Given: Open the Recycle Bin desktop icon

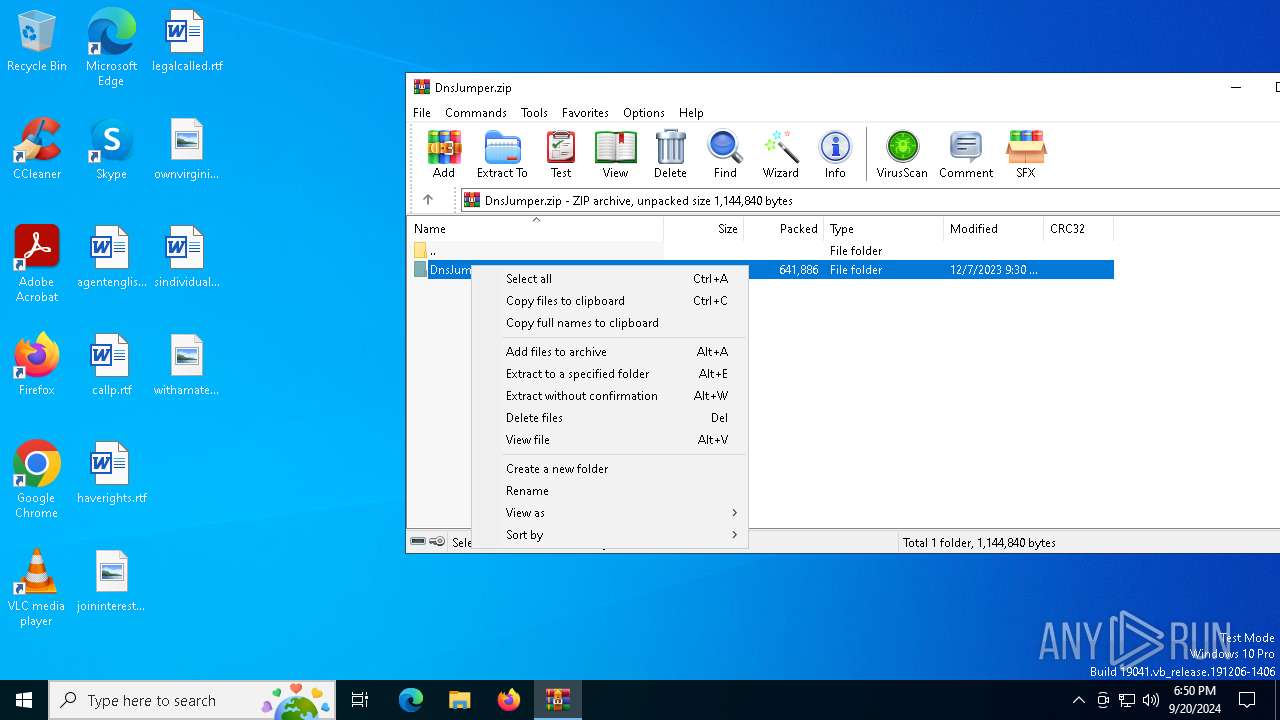Looking at the screenshot, I should coord(37,42).
